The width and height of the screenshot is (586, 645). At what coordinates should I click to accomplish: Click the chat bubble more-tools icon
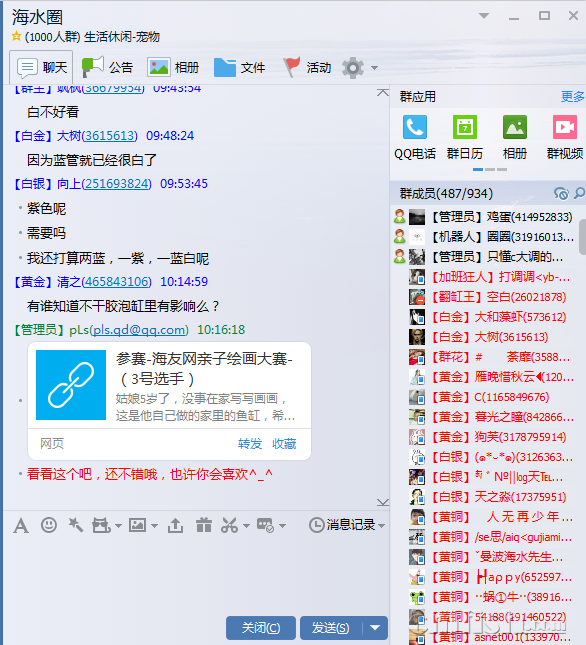(x=265, y=525)
